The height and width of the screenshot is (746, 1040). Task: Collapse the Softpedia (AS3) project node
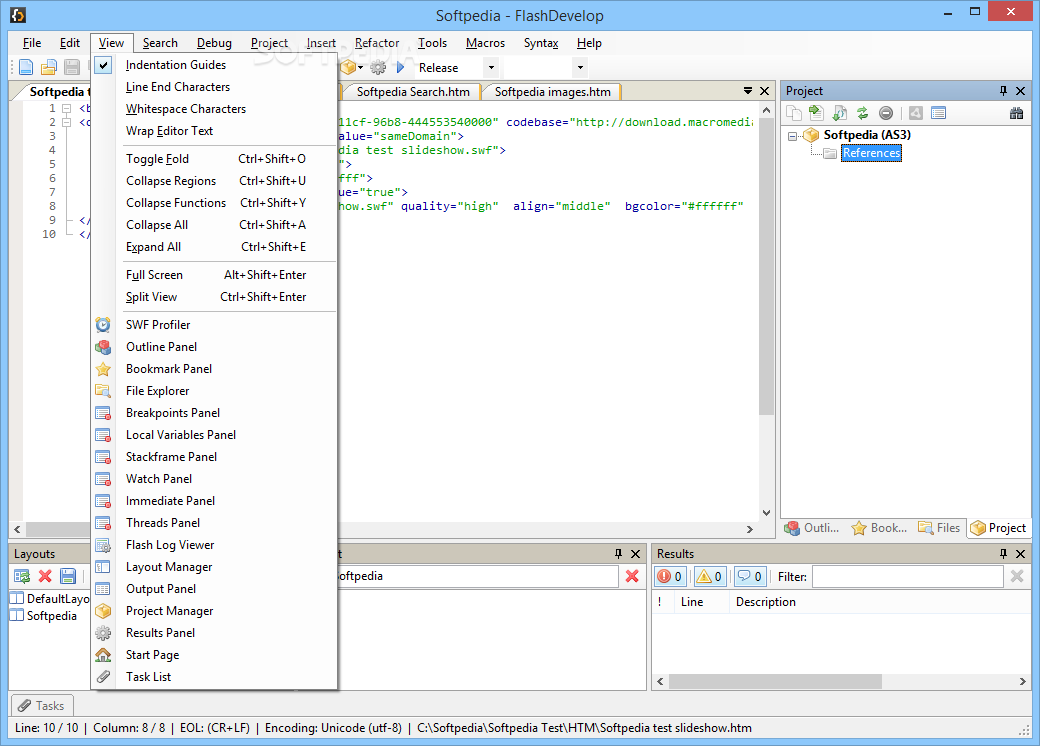click(x=792, y=136)
